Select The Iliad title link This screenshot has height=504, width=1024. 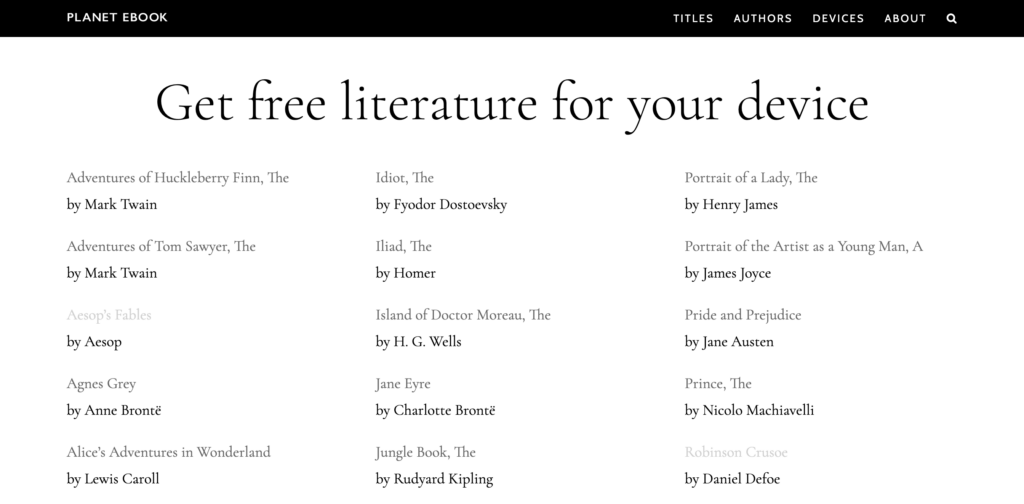click(x=403, y=246)
